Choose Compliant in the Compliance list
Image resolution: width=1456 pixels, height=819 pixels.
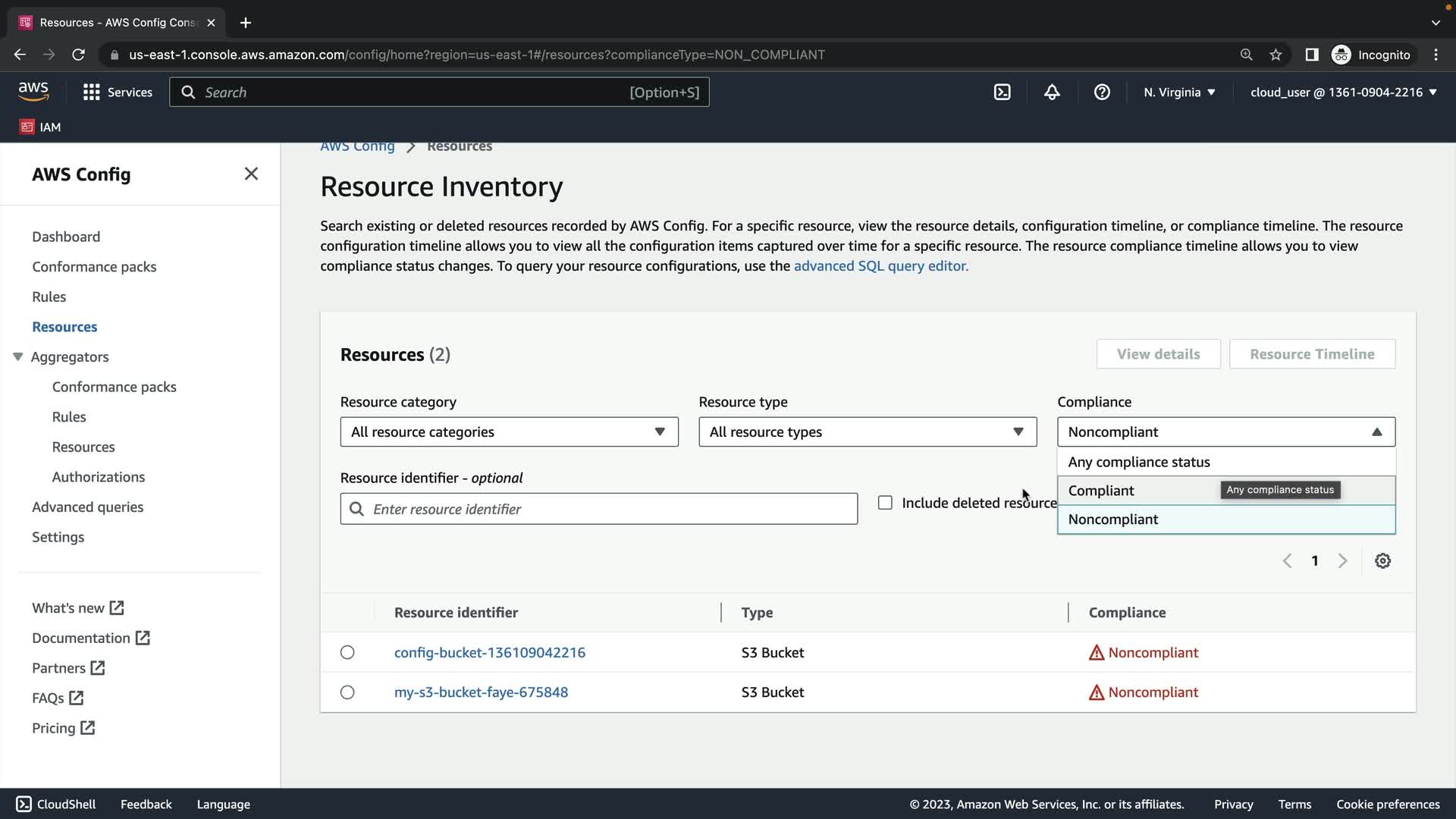pyautogui.click(x=1101, y=491)
